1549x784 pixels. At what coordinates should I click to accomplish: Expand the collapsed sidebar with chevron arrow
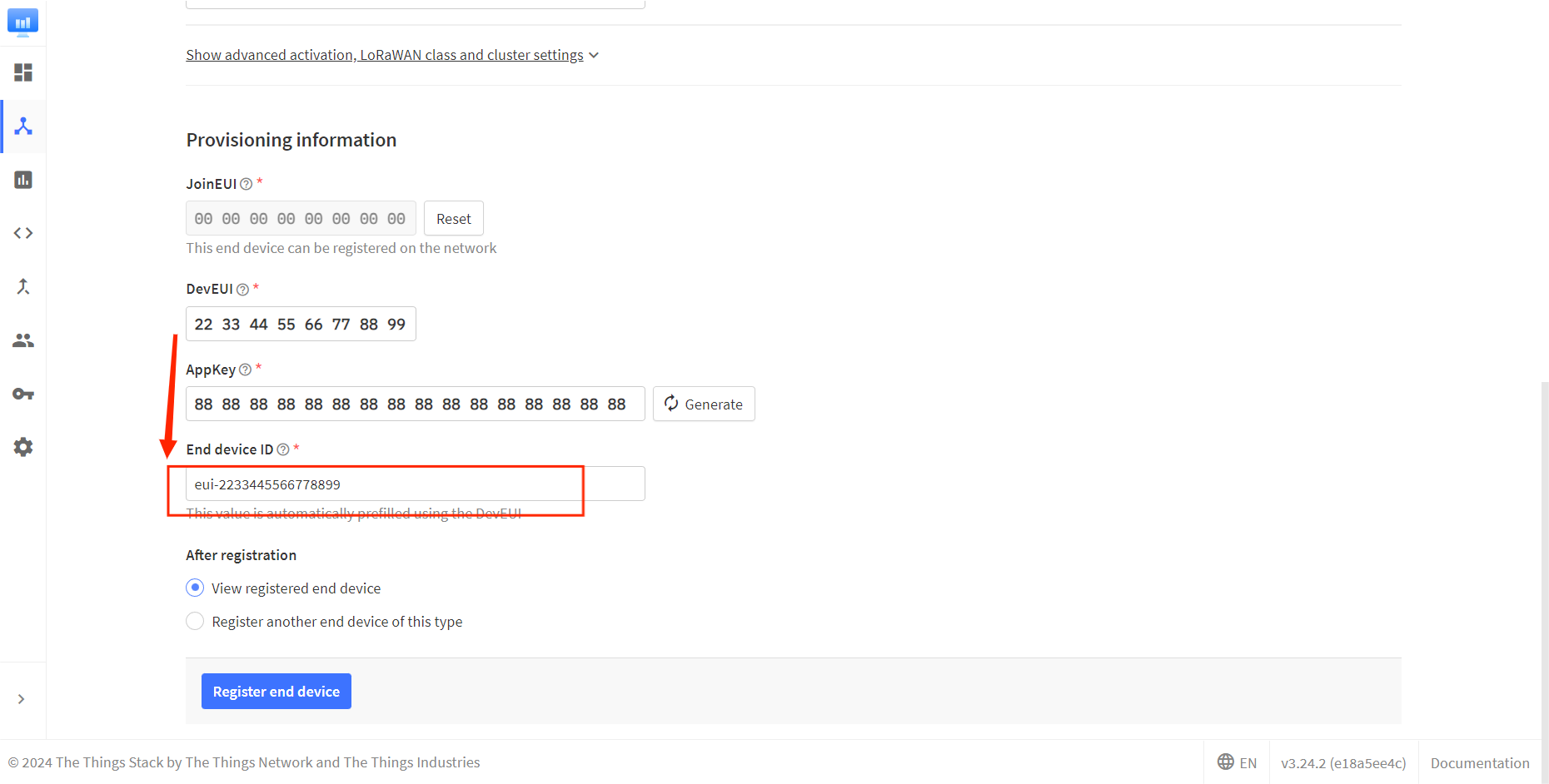point(22,699)
